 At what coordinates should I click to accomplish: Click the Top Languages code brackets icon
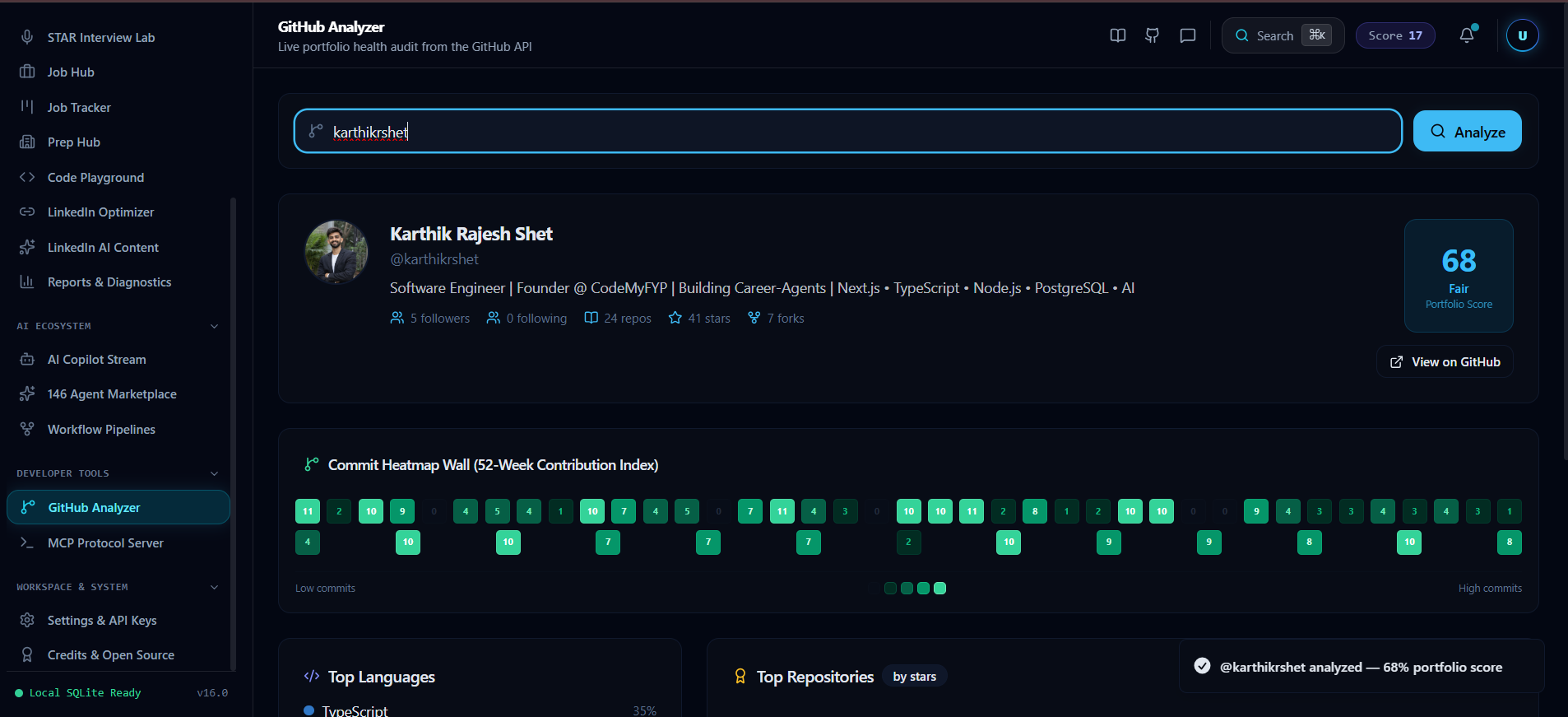(x=312, y=676)
